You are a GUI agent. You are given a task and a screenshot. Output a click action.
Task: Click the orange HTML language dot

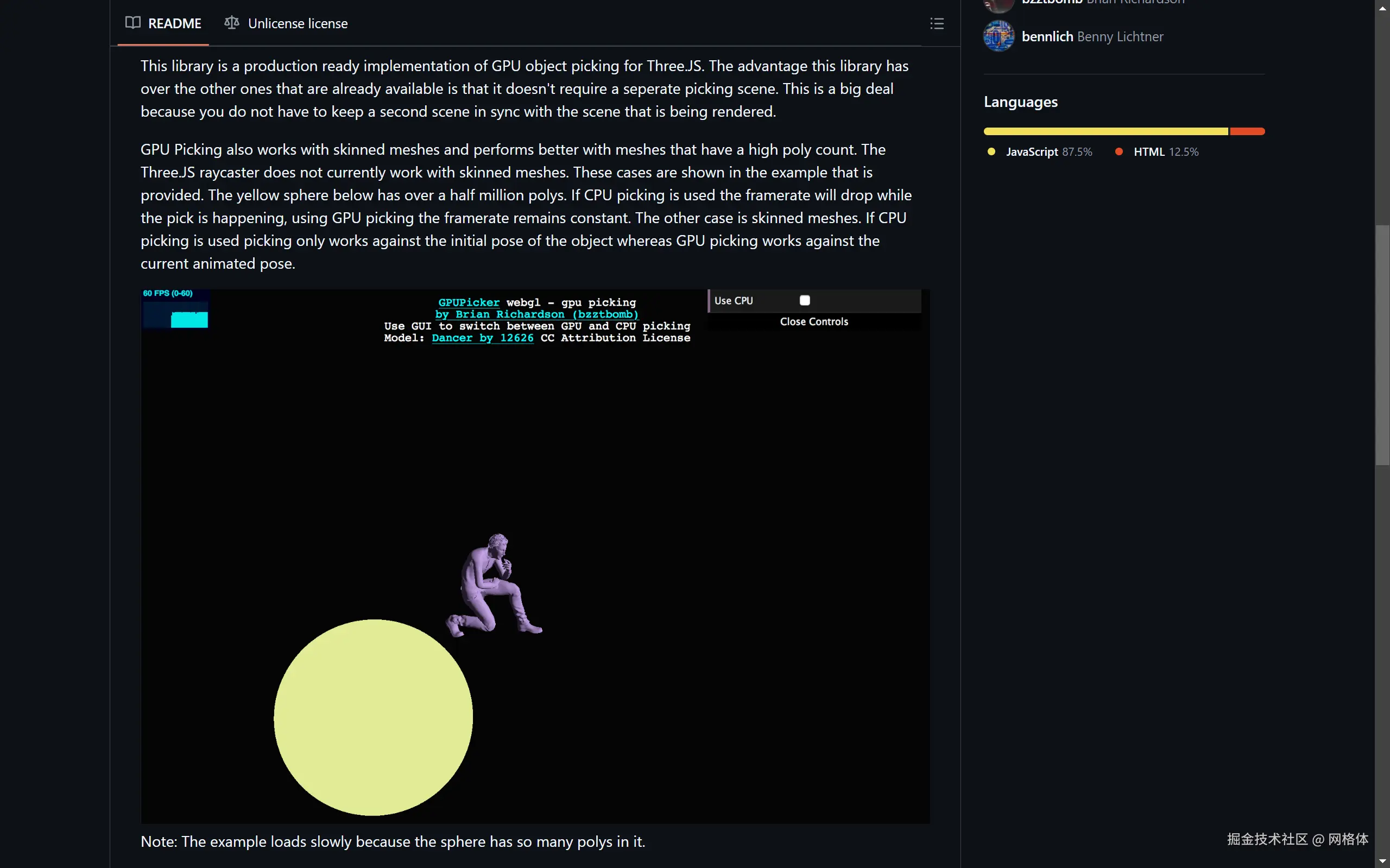point(1119,151)
